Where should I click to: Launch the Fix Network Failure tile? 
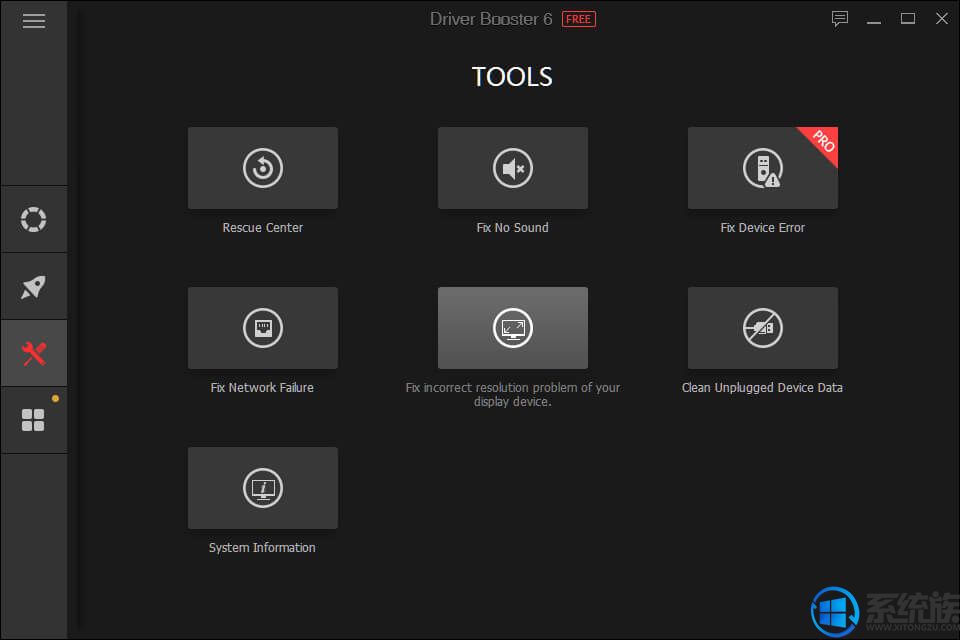[263, 328]
